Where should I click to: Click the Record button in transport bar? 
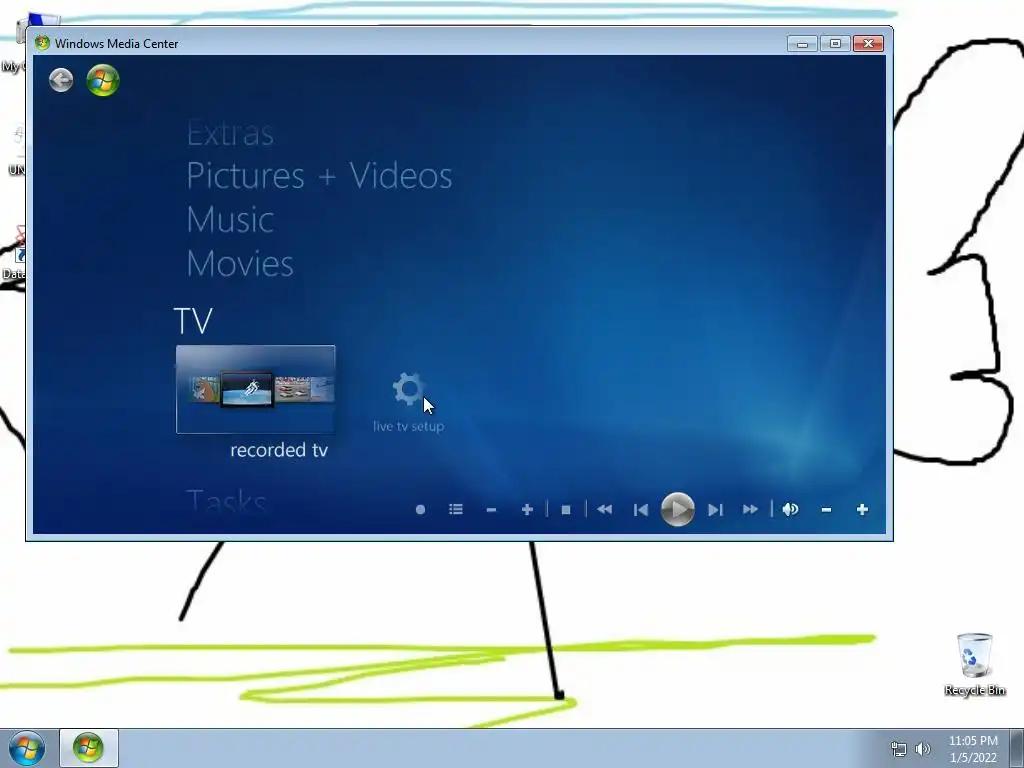(x=421, y=509)
